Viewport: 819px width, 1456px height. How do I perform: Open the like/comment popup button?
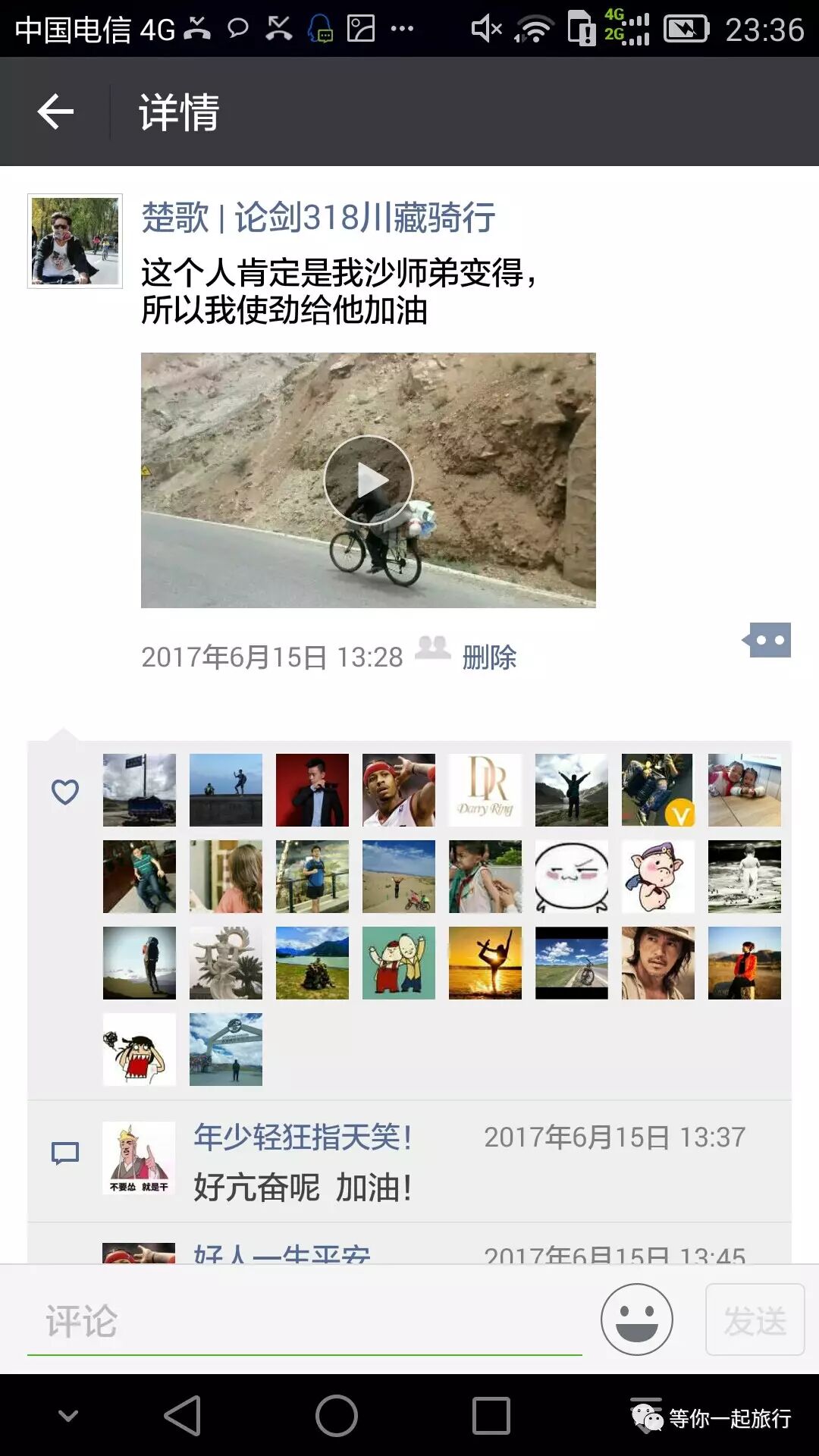767,640
